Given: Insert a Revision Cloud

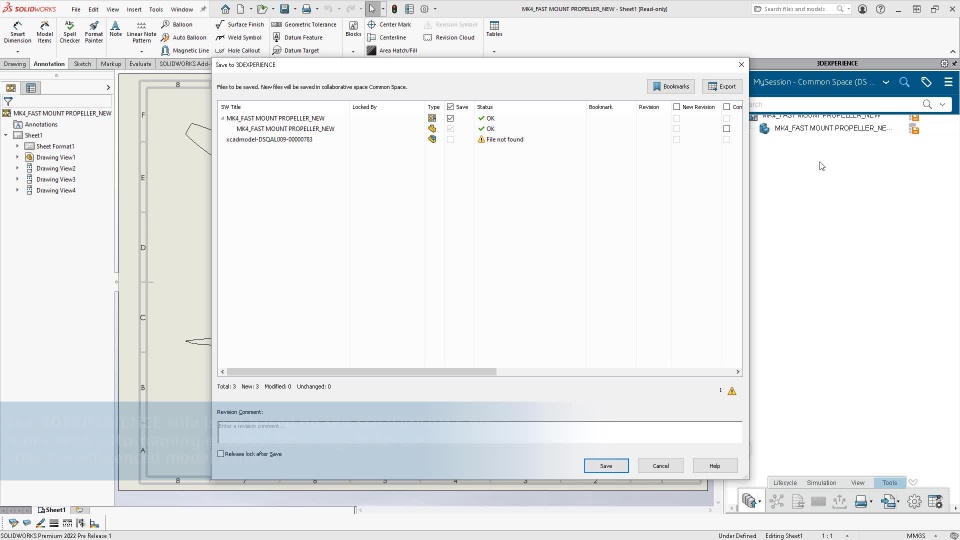Looking at the screenshot, I should [449, 37].
